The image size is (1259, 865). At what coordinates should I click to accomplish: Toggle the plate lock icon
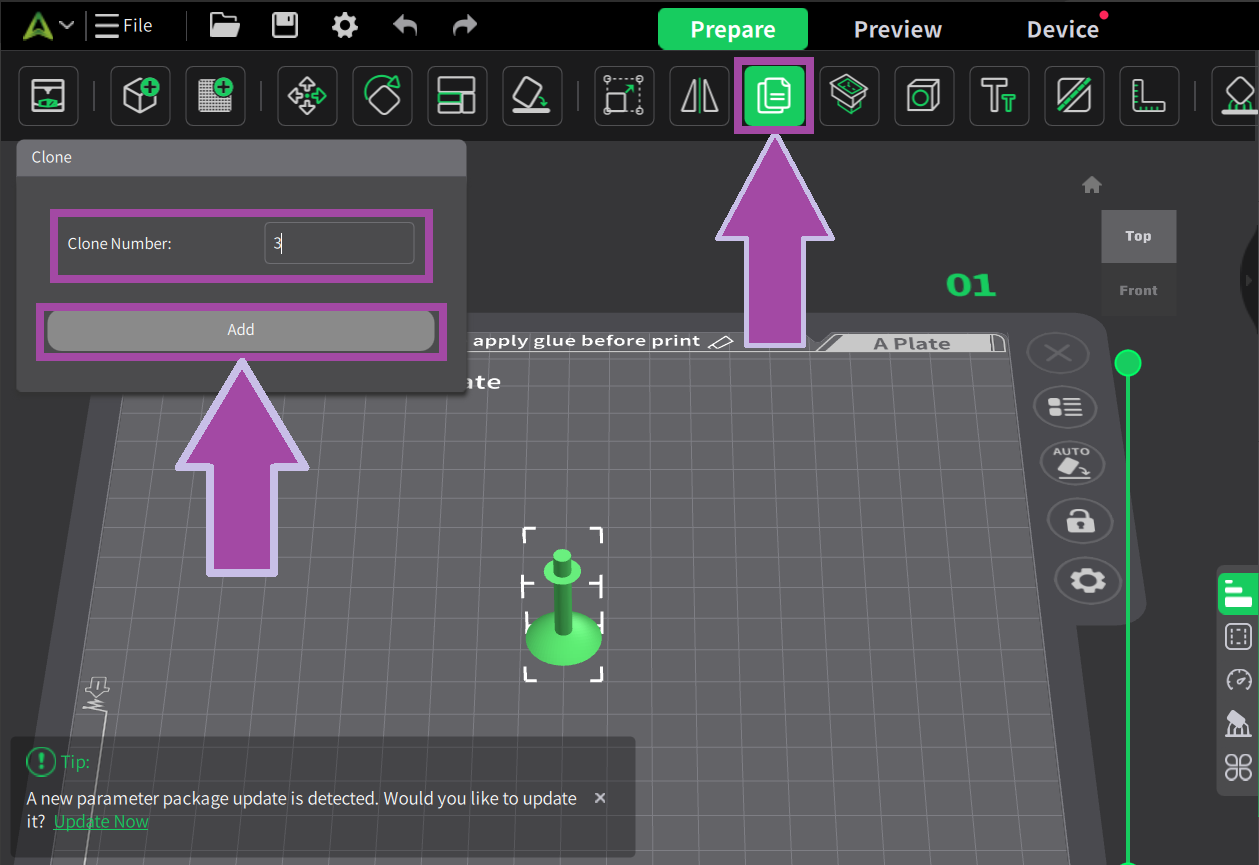pyautogui.click(x=1079, y=521)
